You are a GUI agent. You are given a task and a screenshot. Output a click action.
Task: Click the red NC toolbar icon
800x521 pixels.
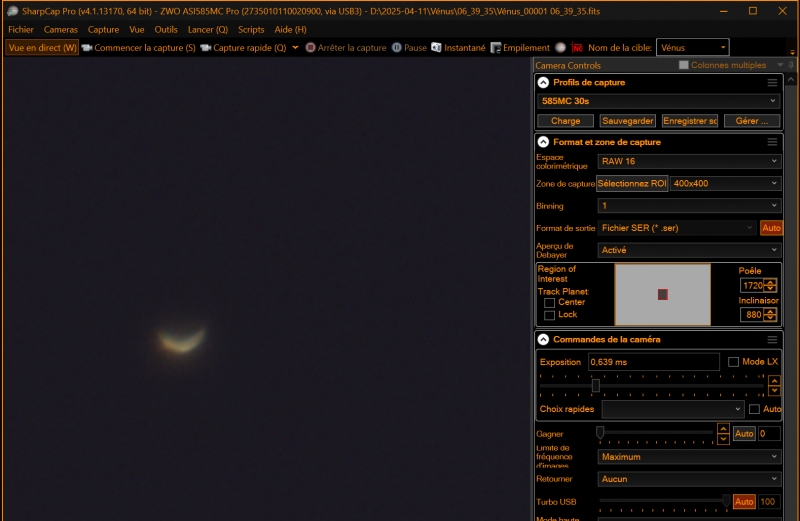click(577, 48)
